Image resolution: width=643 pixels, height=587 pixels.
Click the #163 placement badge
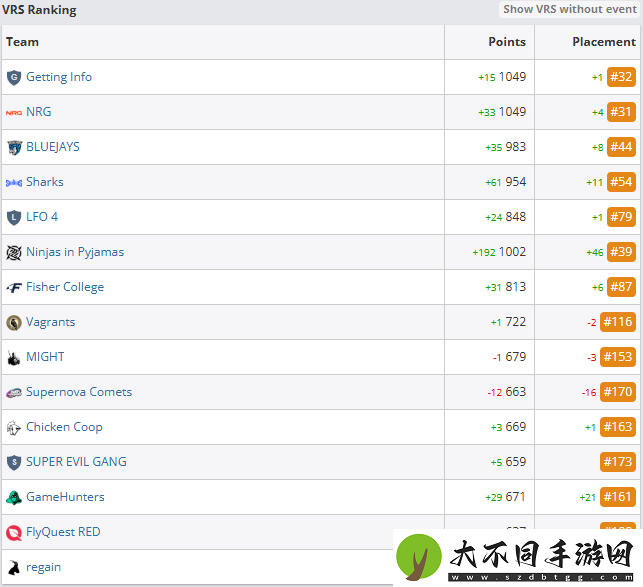coord(618,427)
